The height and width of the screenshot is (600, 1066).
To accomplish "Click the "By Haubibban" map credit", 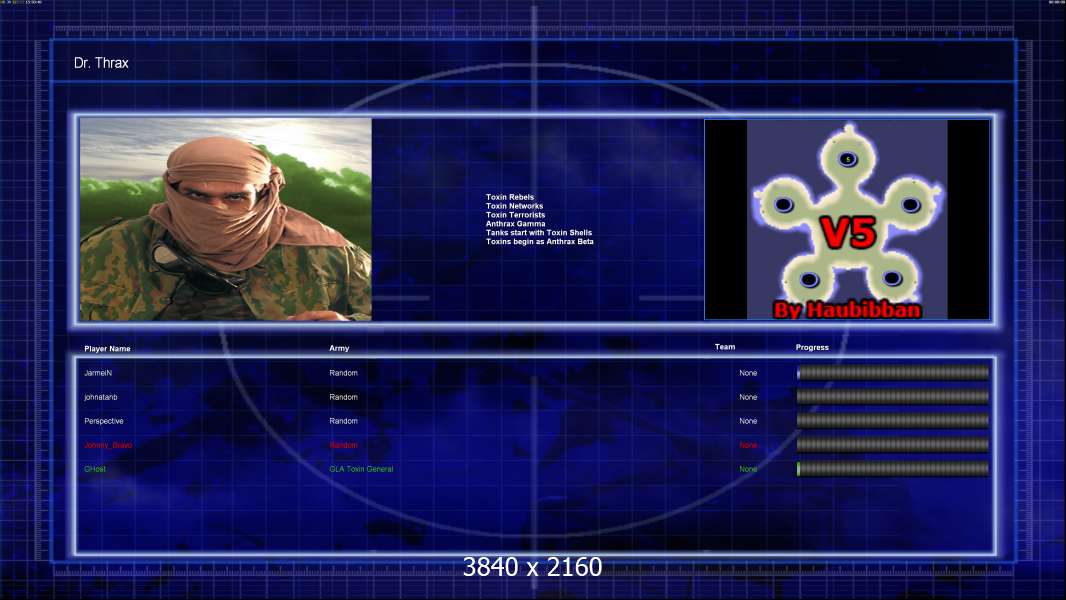I will click(847, 310).
